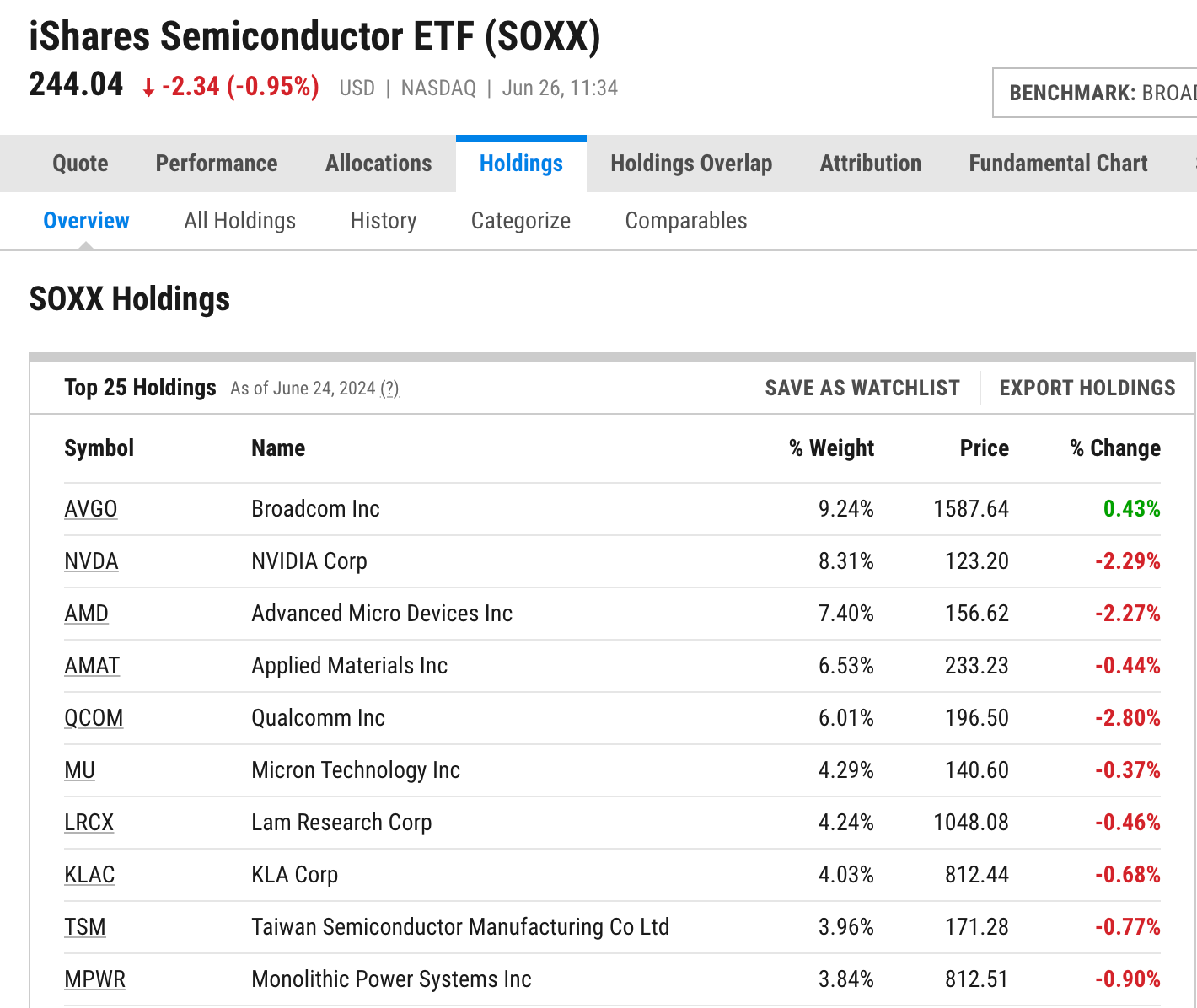The height and width of the screenshot is (1008, 1197).
Task: Click the ETF price 244.04
Action: click(76, 84)
